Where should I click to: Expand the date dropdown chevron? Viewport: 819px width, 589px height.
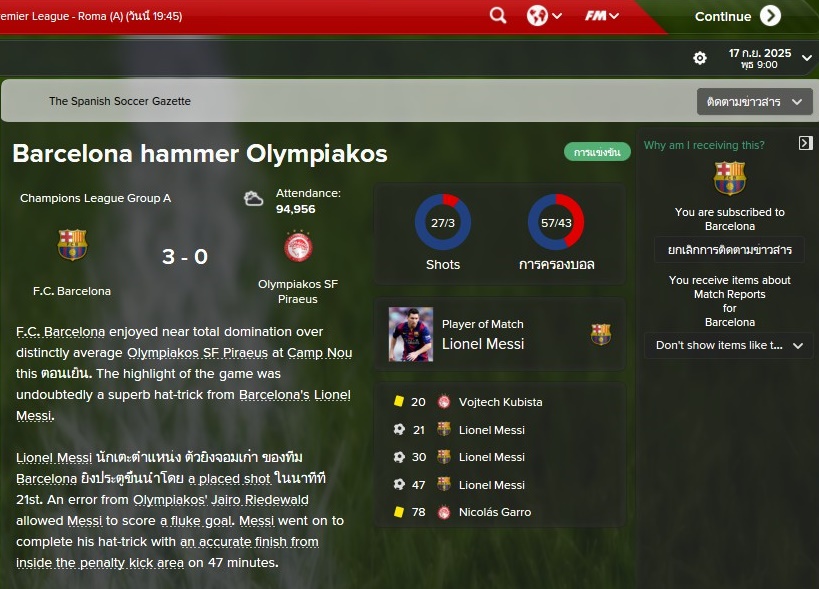(807, 58)
